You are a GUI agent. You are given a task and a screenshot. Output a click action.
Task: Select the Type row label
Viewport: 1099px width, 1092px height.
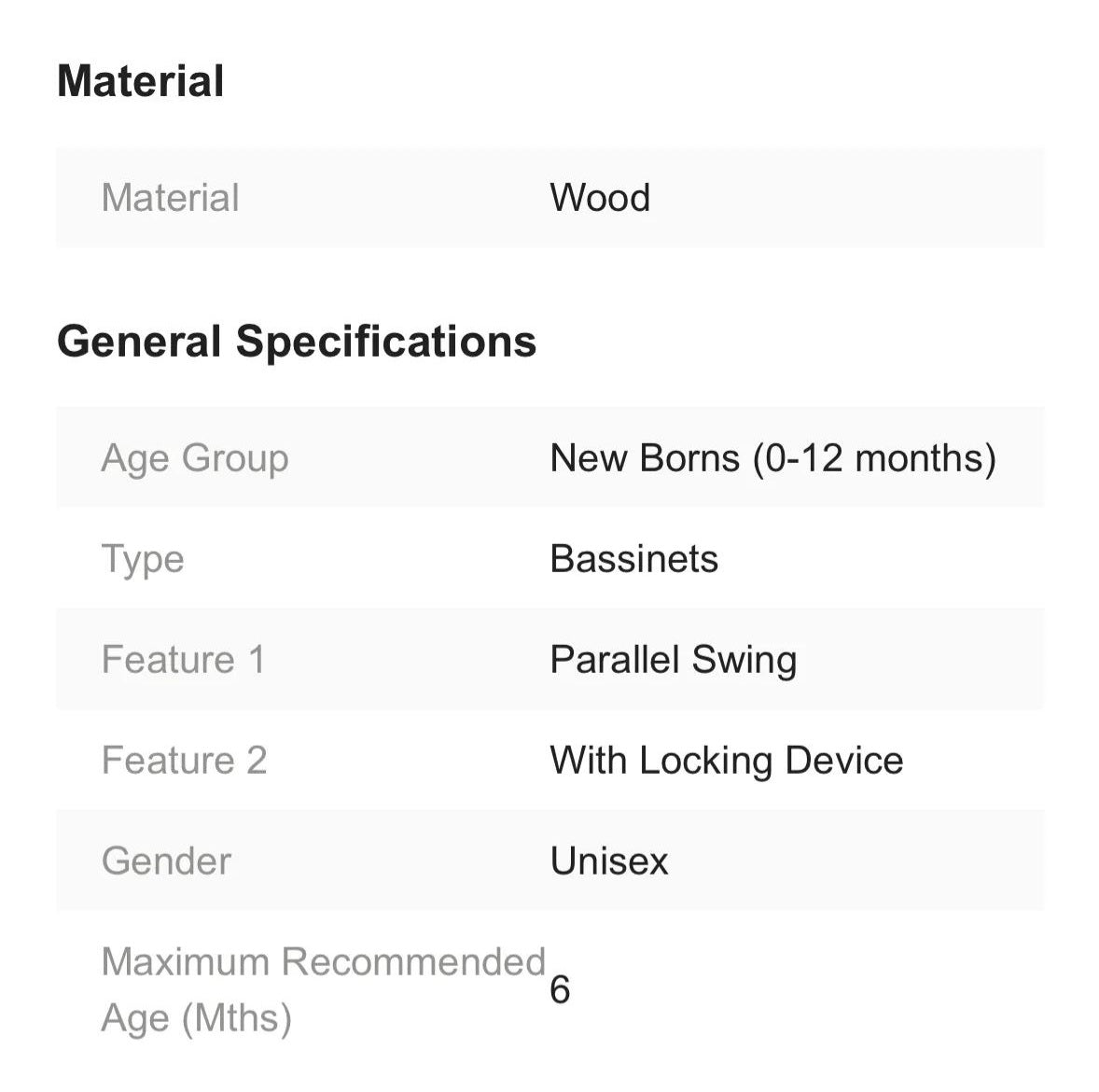point(143,560)
